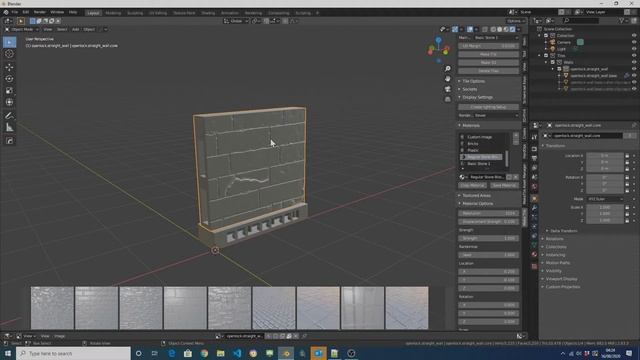The height and width of the screenshot is (360, 640).
Task: Select the Add Cube tool
Action: click(9, 141)
